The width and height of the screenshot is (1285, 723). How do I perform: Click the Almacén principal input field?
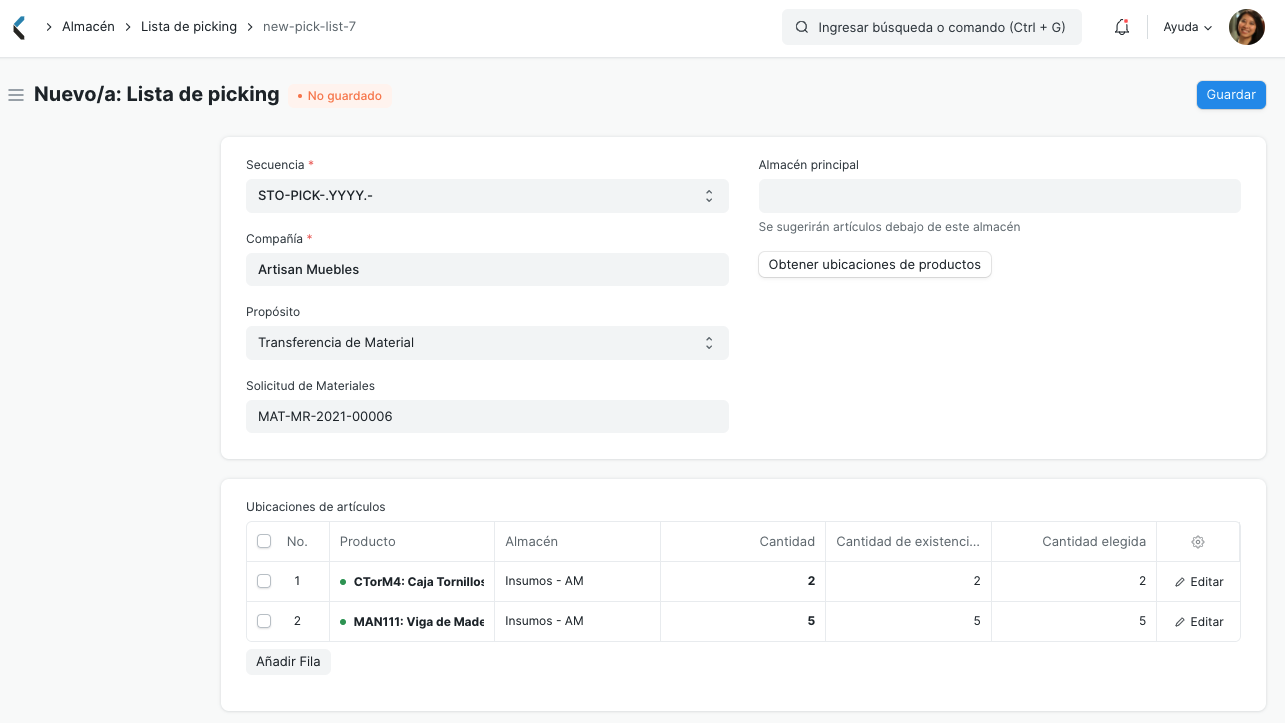999,195
